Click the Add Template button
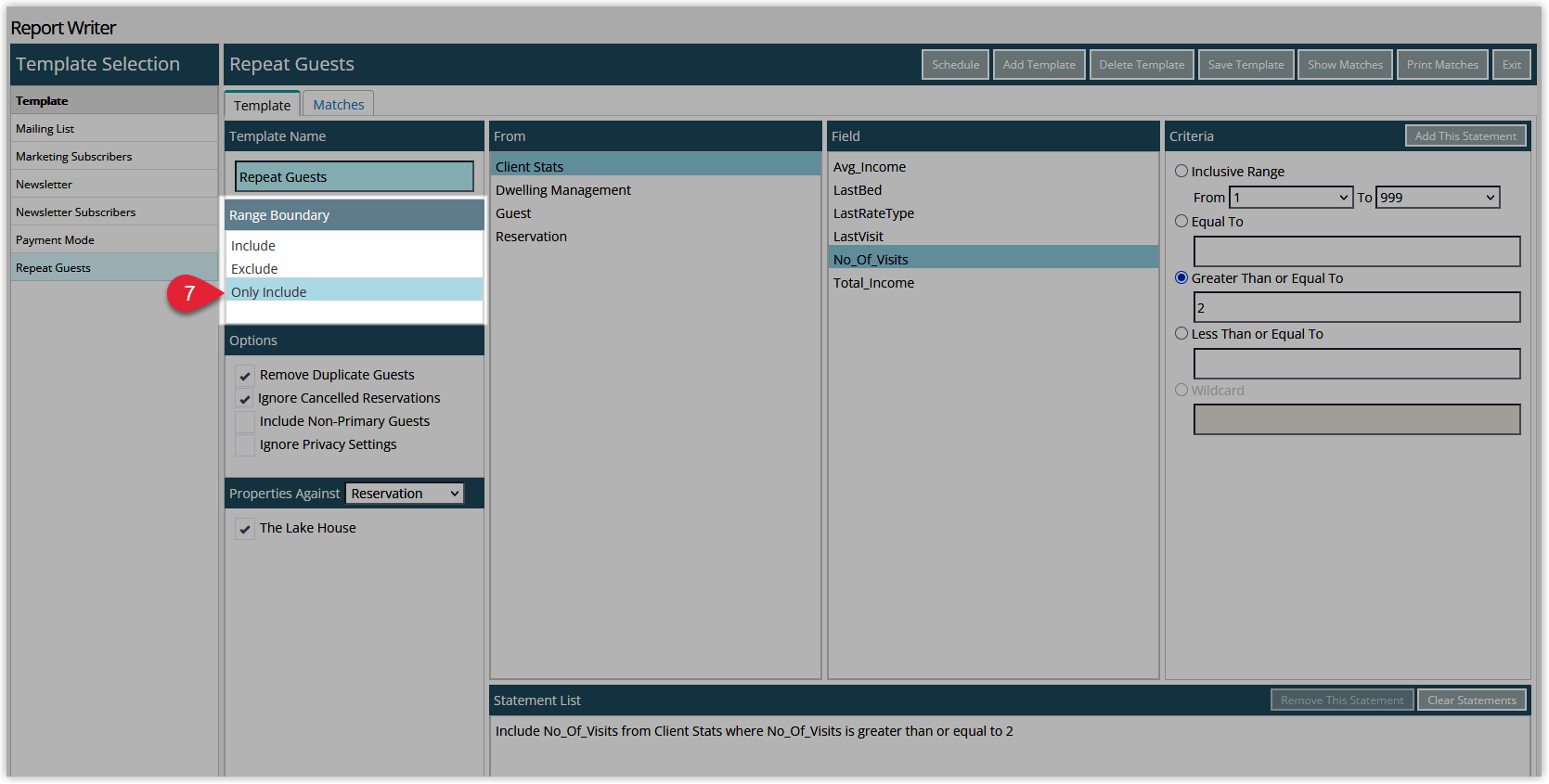 tap(1039, 65)
